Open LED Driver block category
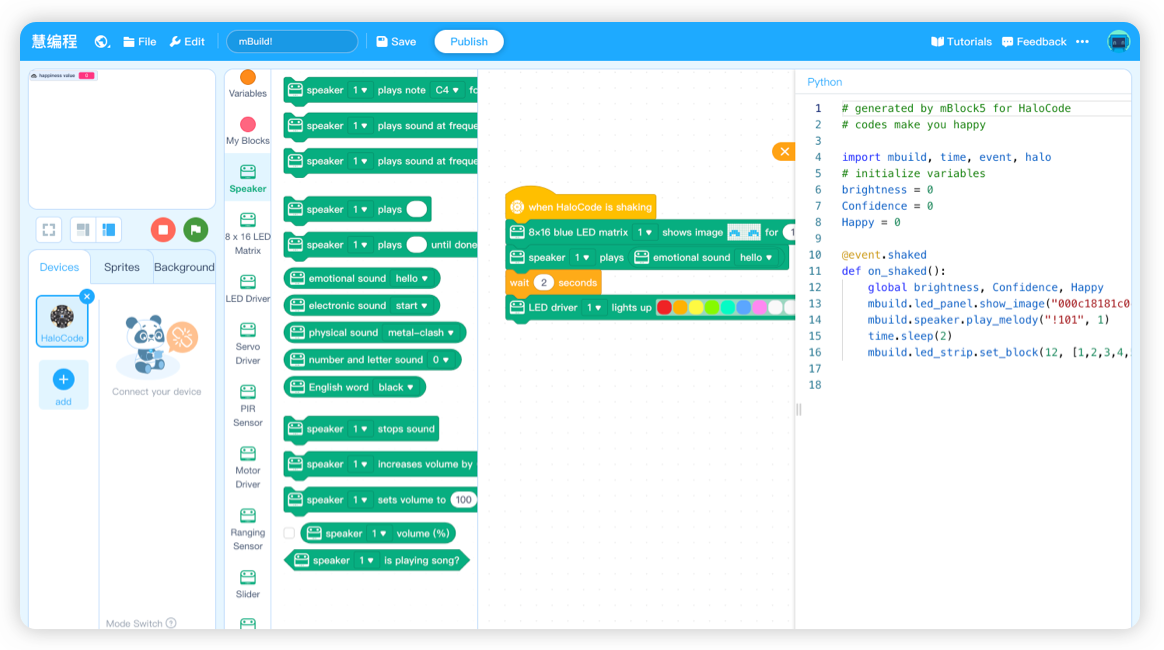Screen dimensions: 1164x650 (x=248, y=289)
